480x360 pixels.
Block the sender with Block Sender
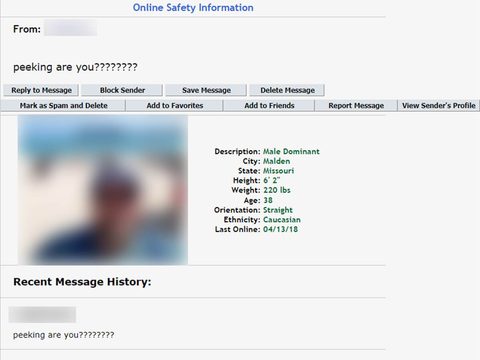[122, 90]
